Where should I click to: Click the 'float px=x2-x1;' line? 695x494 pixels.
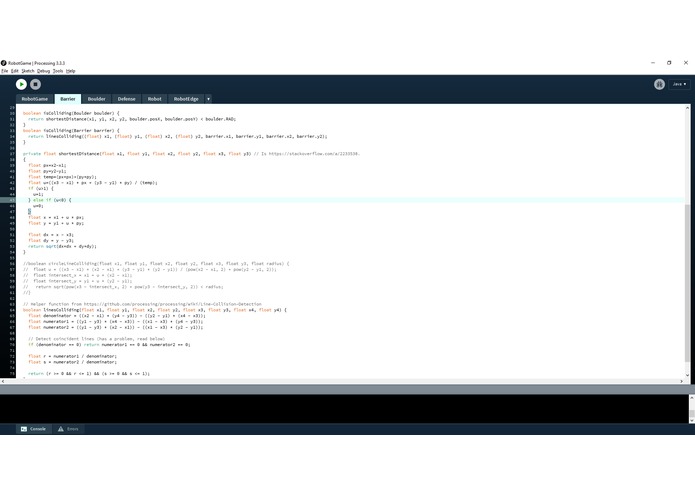click(47, 165)
